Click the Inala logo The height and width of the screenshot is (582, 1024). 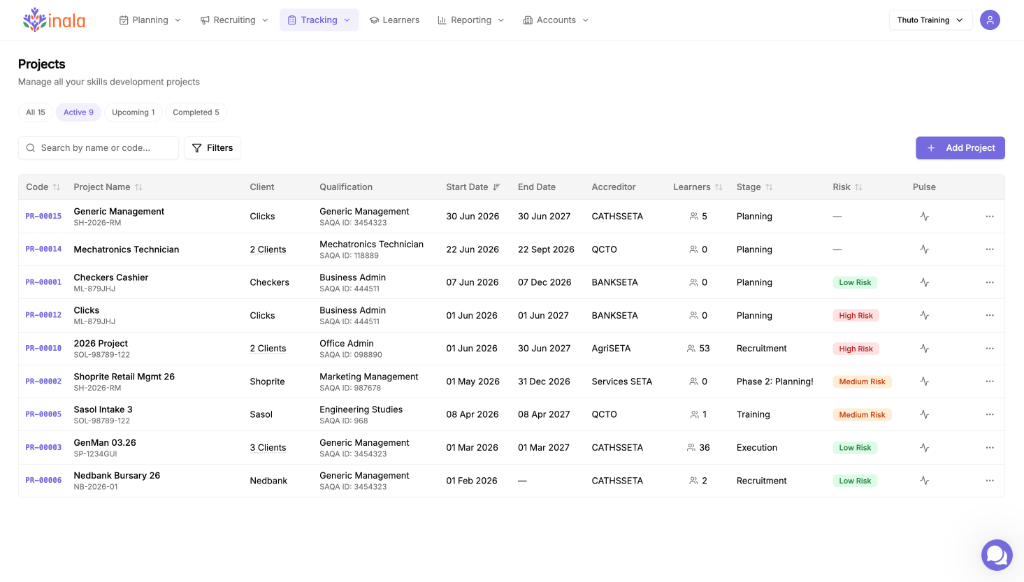pos(54,20)
